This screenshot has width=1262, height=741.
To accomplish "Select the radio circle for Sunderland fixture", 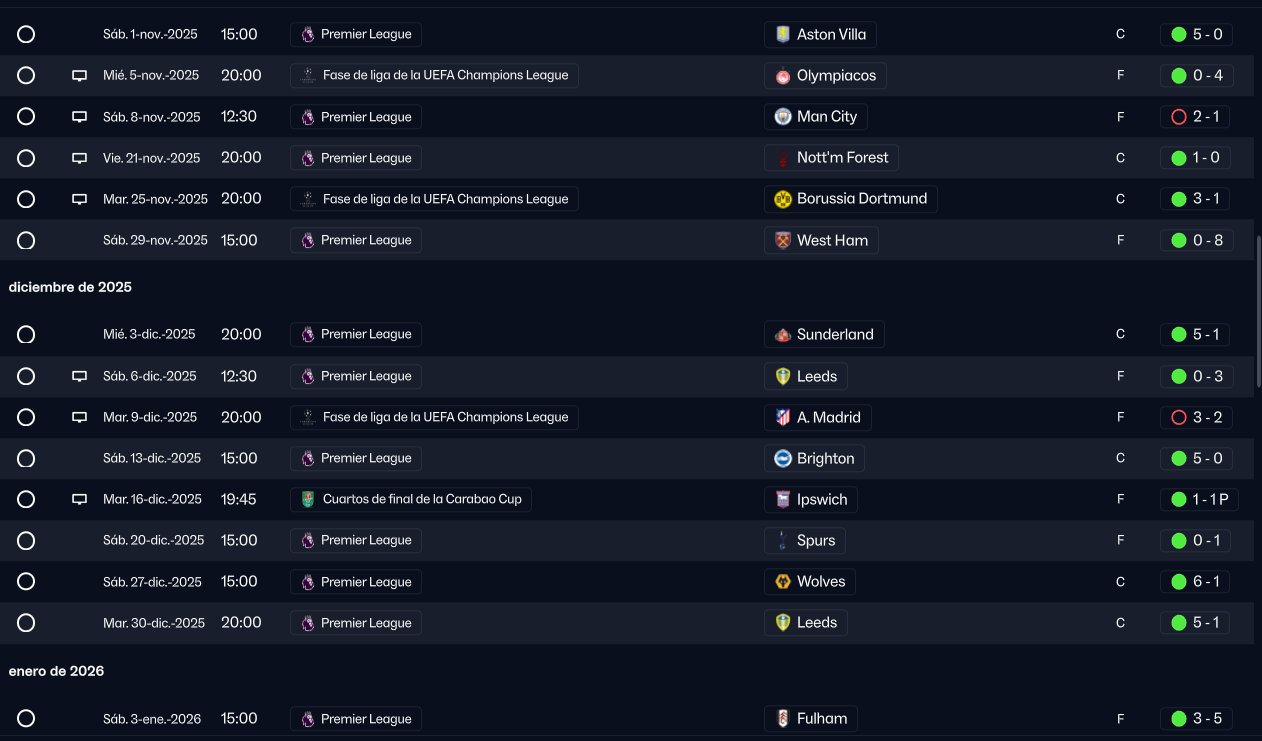I will click(x=26, y=335).
